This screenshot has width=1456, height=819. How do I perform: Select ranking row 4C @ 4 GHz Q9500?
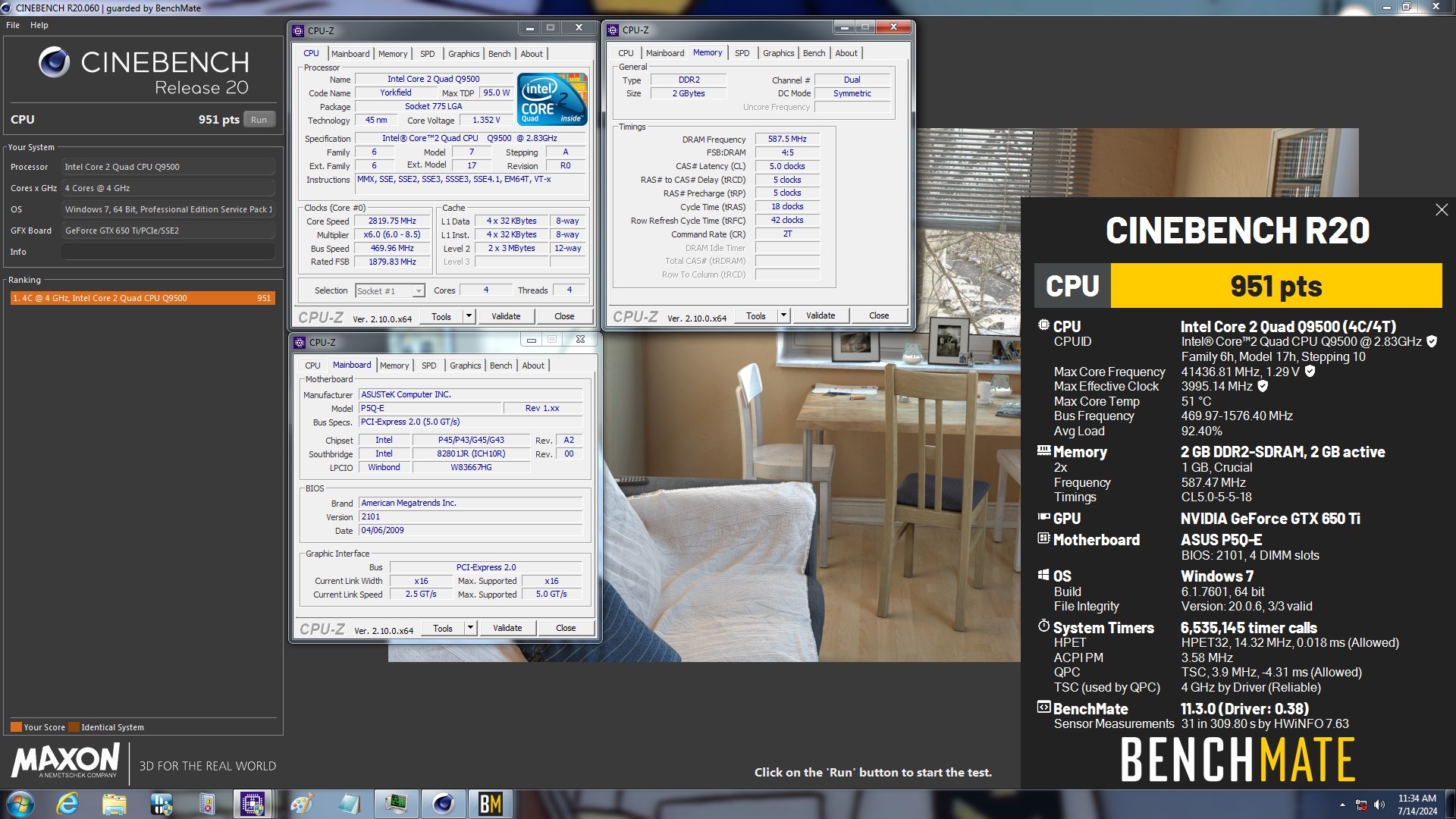[142, 298]
